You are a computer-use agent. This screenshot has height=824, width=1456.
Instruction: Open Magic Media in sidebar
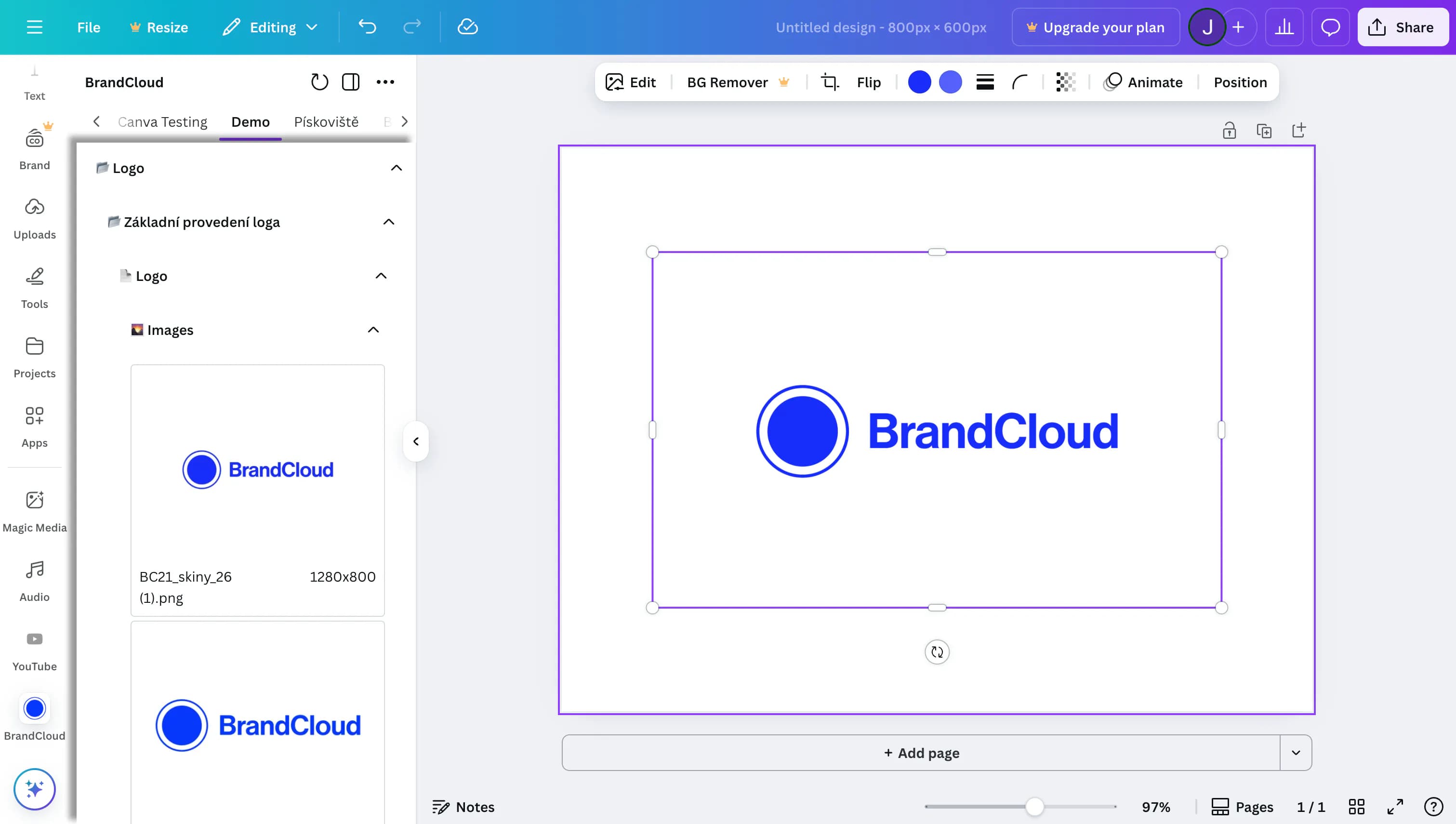pos(35,511)
